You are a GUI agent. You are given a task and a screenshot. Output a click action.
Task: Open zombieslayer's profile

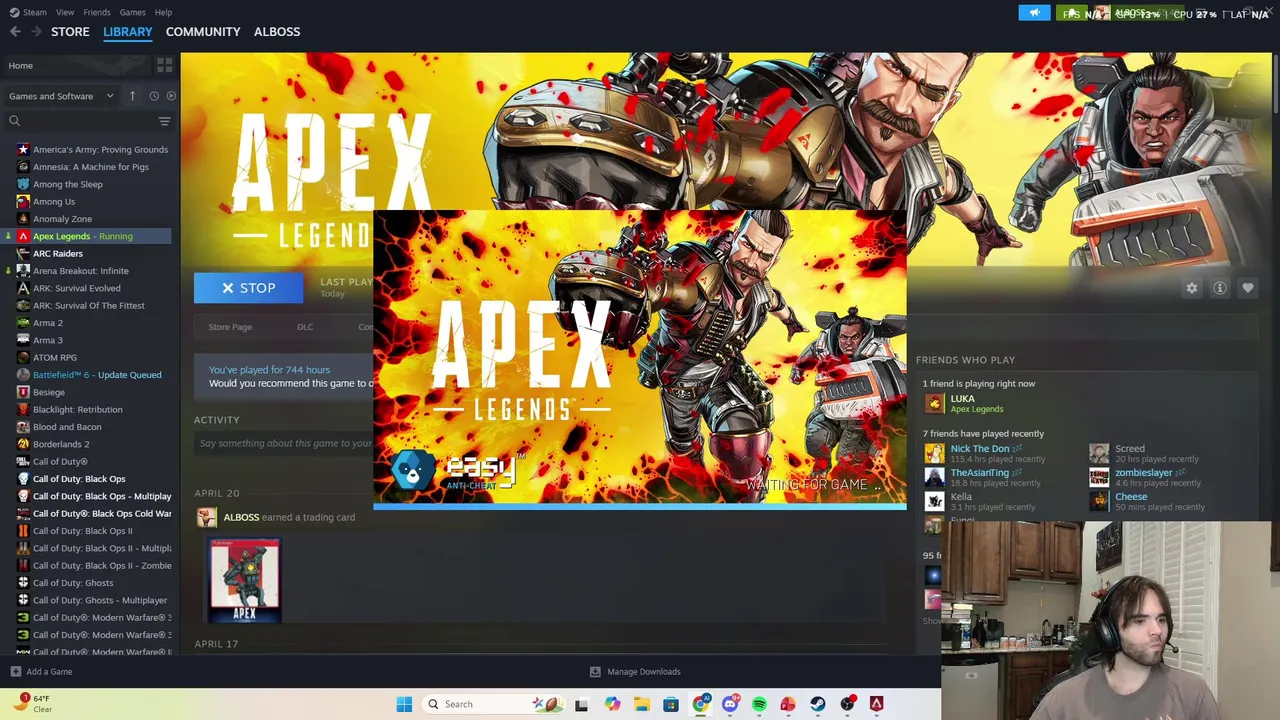[x=1143, y=473]
